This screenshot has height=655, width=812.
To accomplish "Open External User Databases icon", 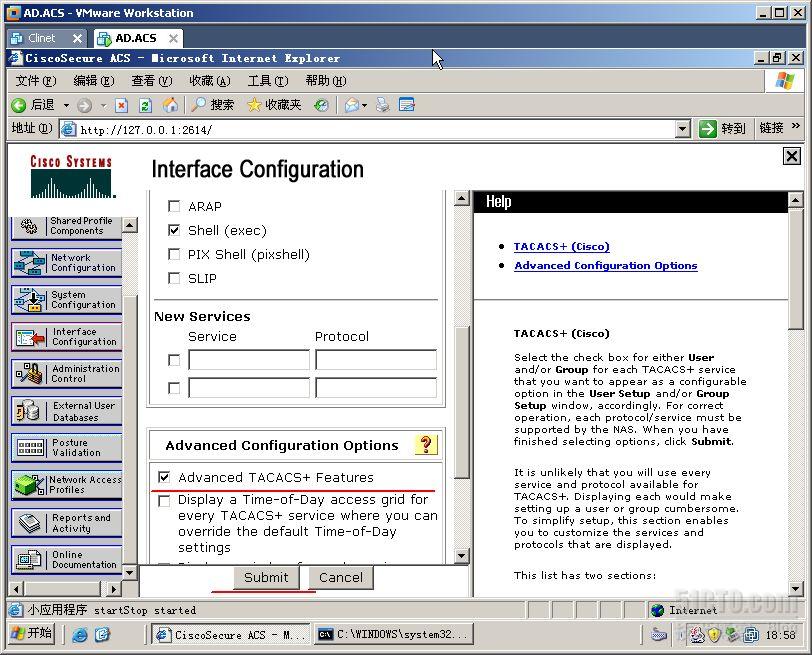I will [28, 411].
